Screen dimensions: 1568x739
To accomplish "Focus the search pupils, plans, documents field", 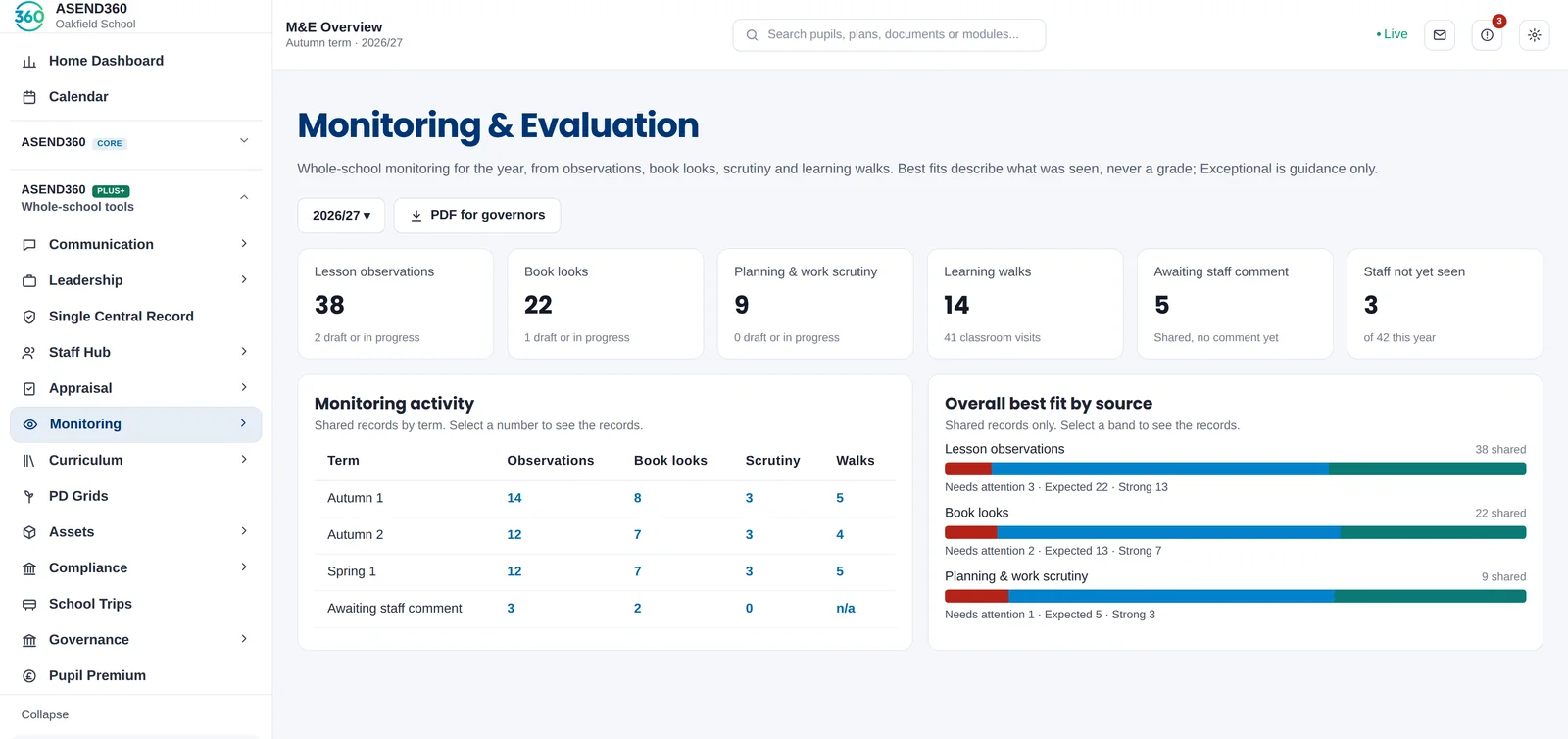I will [889, 35].
